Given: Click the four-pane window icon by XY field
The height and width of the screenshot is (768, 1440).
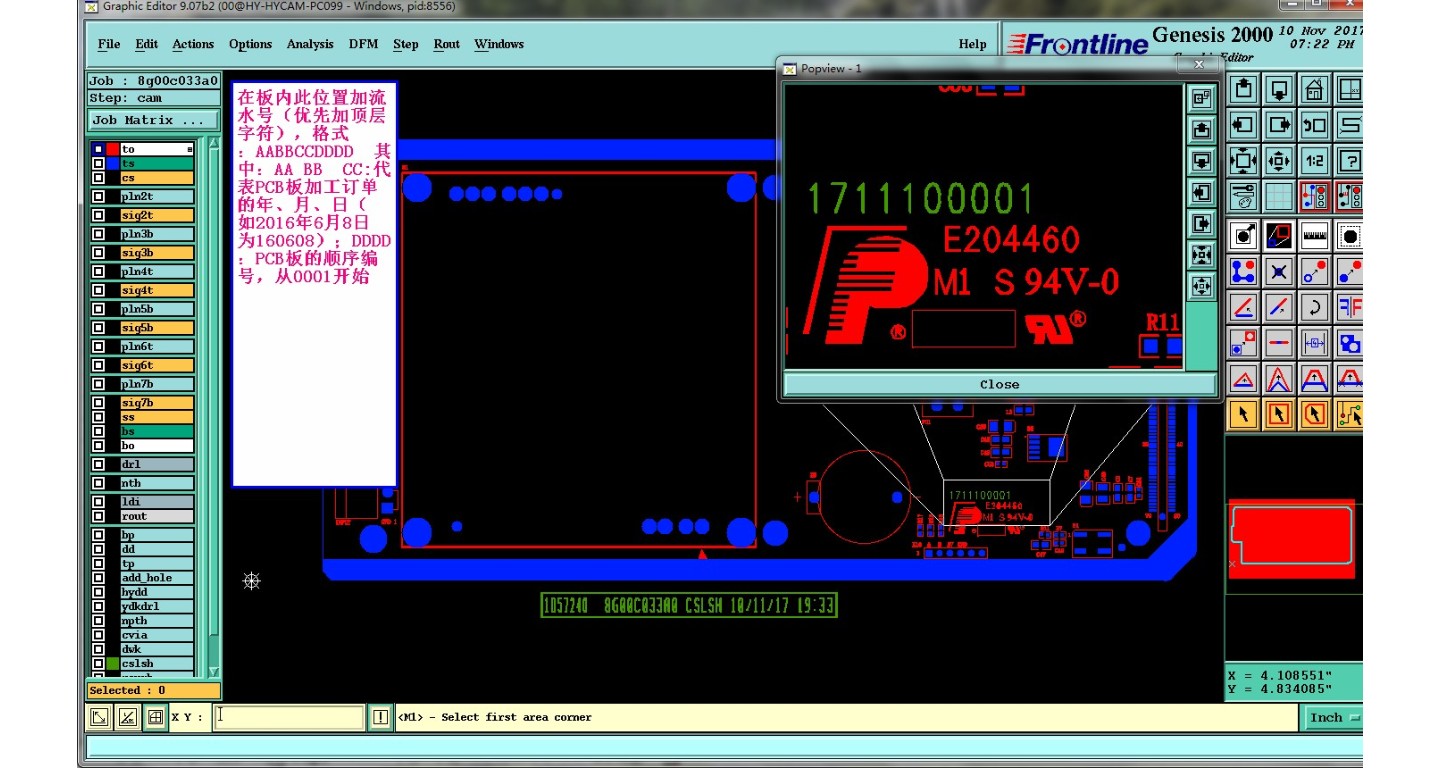Looking at the screenshot, I should point(155,717).
